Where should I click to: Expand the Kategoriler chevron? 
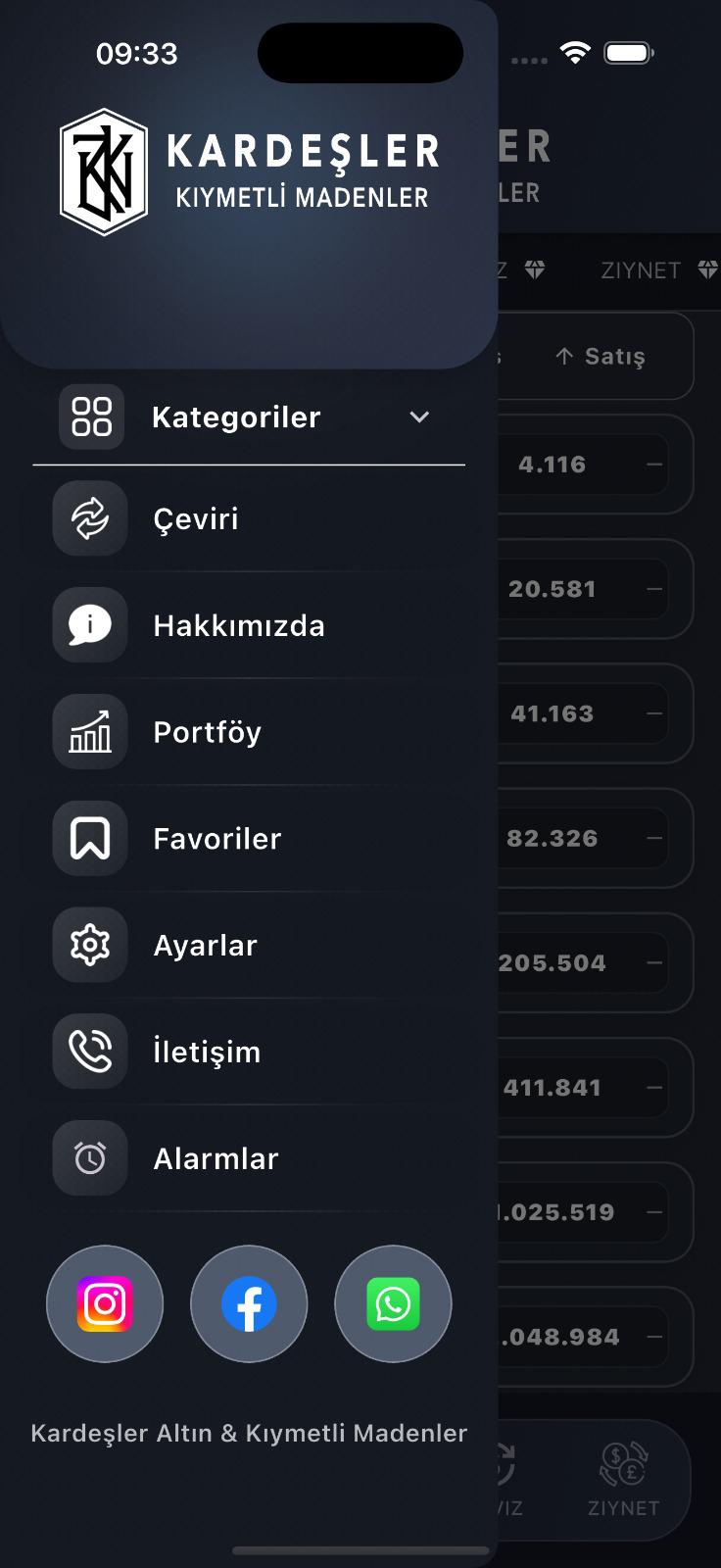(419, 417)
